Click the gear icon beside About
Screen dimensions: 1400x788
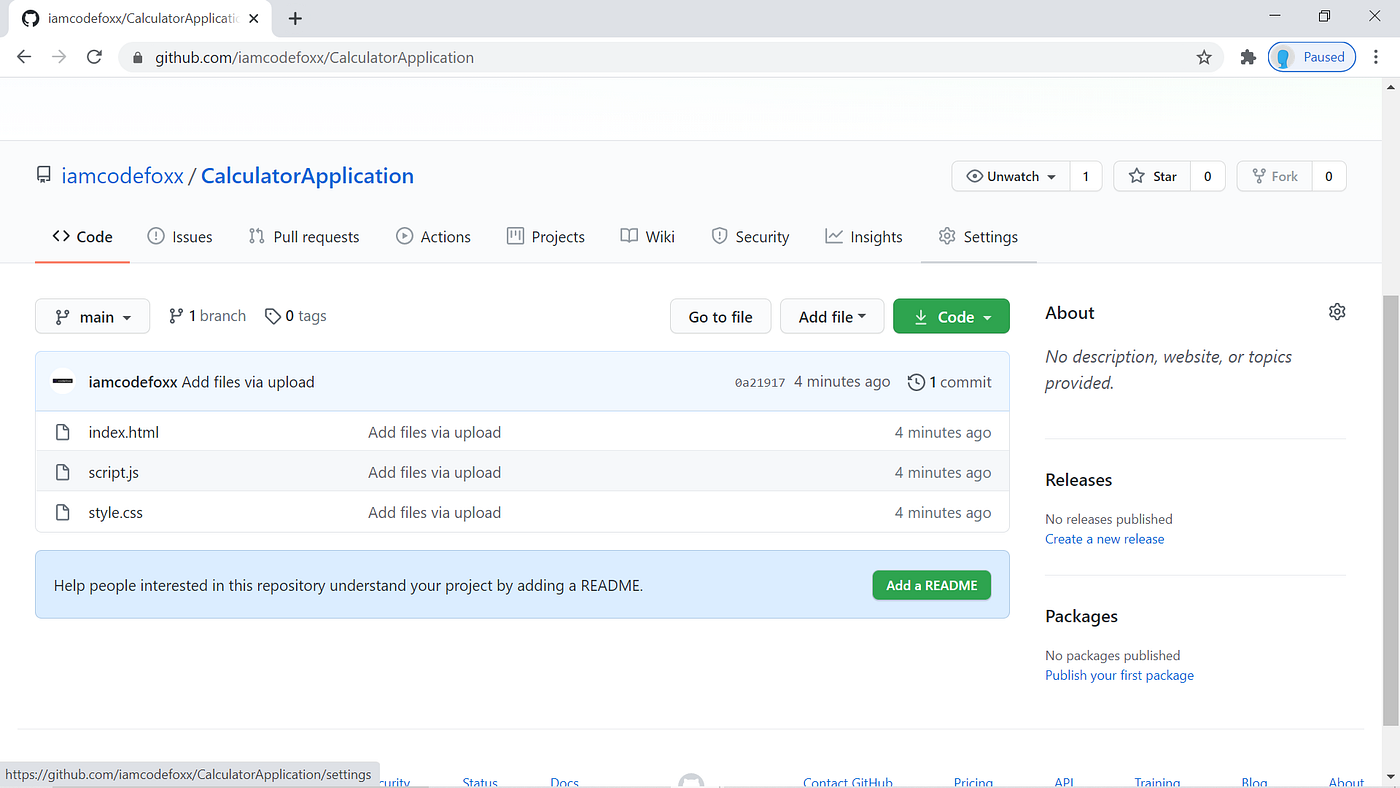pos(1337,312)
